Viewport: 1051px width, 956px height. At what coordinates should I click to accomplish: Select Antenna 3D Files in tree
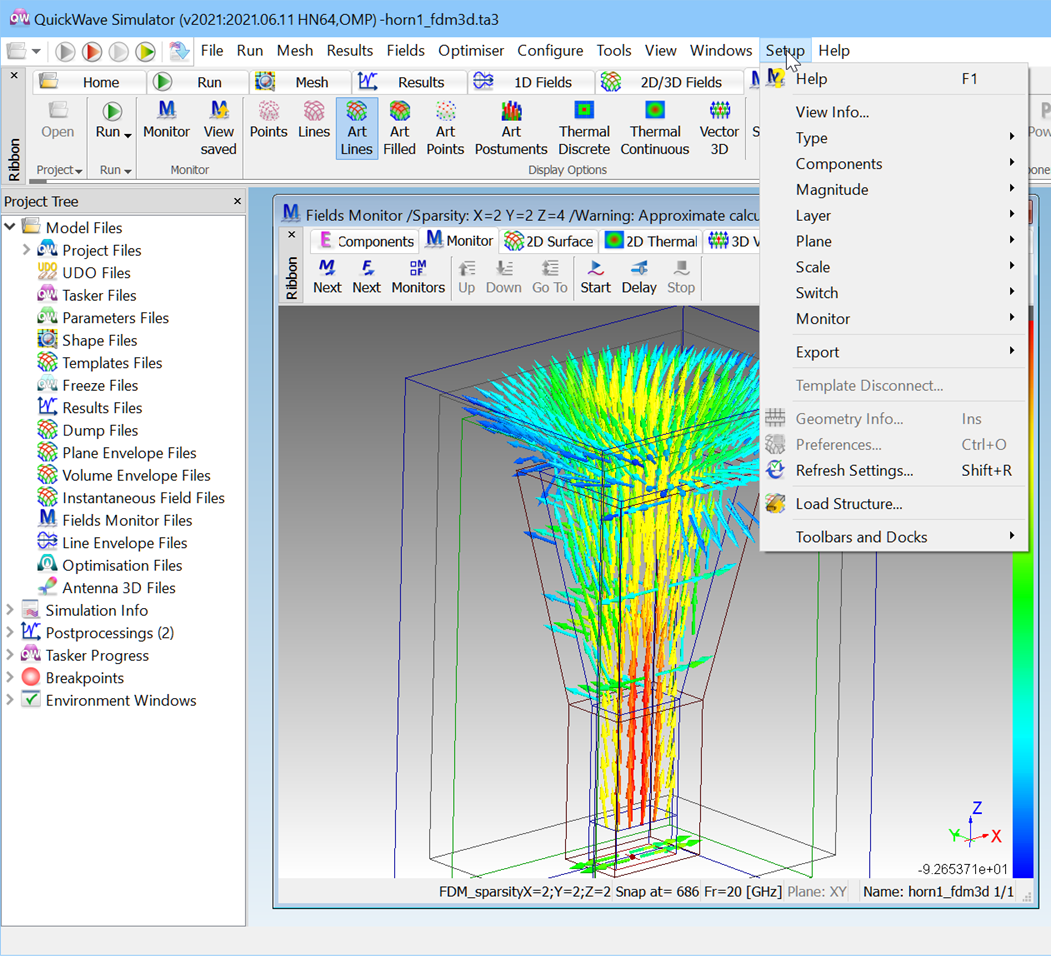pos(119,587)
